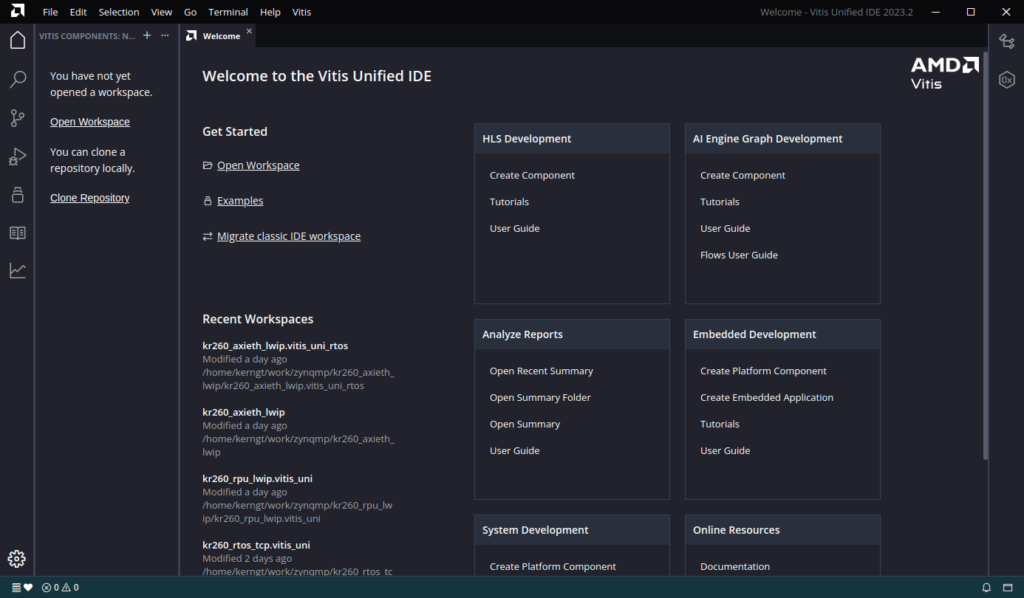This screenshot has width=1024, height=598.
Task: Open User Guide under Analyze Reports
Action: [x=515, y=451]
